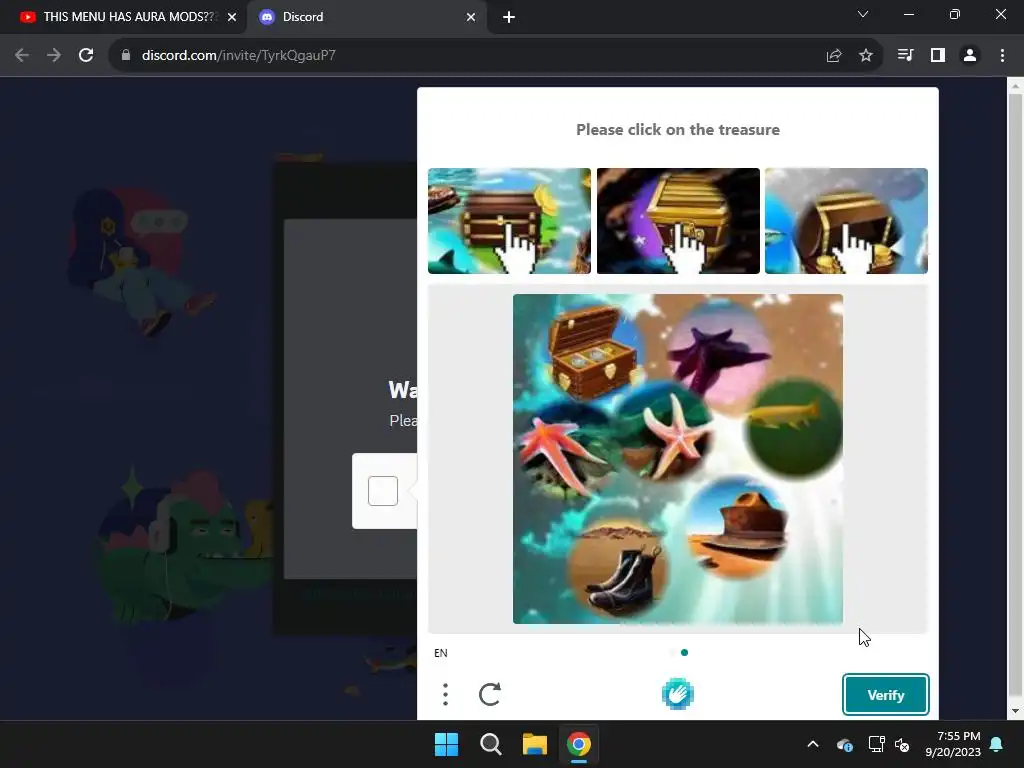
Task: Click the hCaptcha hand logo
Action: coord(678,695)
